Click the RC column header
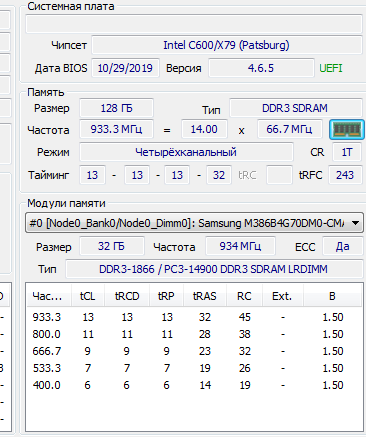The width and height of the screenshot is (366, 437). (x=244, y=296)
